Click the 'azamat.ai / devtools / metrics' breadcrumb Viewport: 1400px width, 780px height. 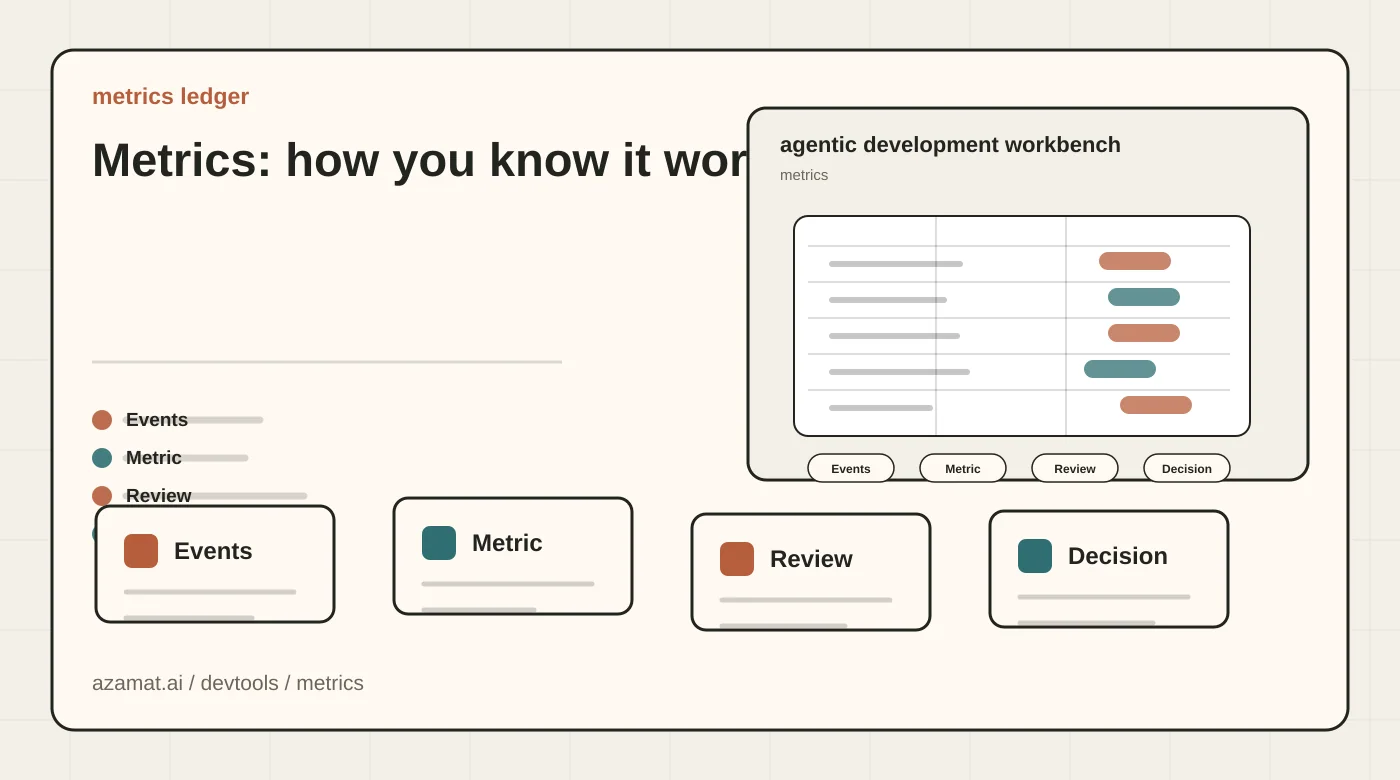228,683
